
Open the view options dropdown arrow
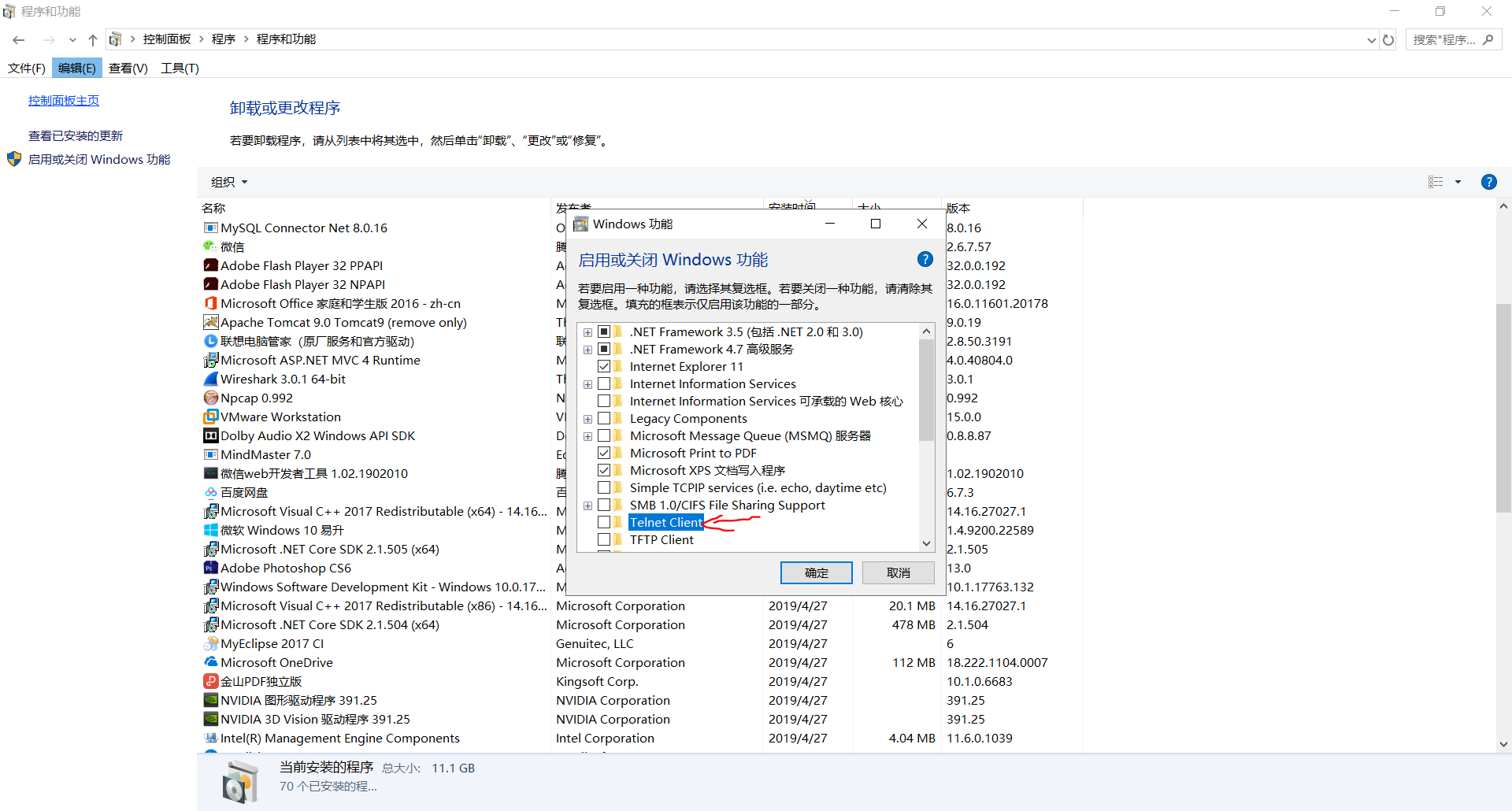(1458, 182)
